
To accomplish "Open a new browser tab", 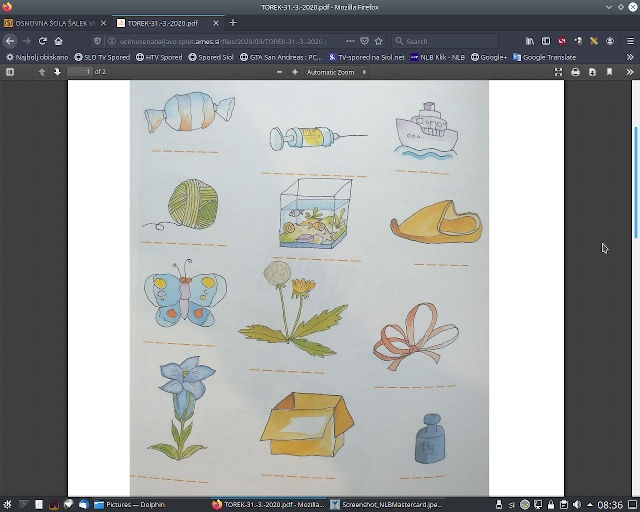I will (x=233, y=22).
